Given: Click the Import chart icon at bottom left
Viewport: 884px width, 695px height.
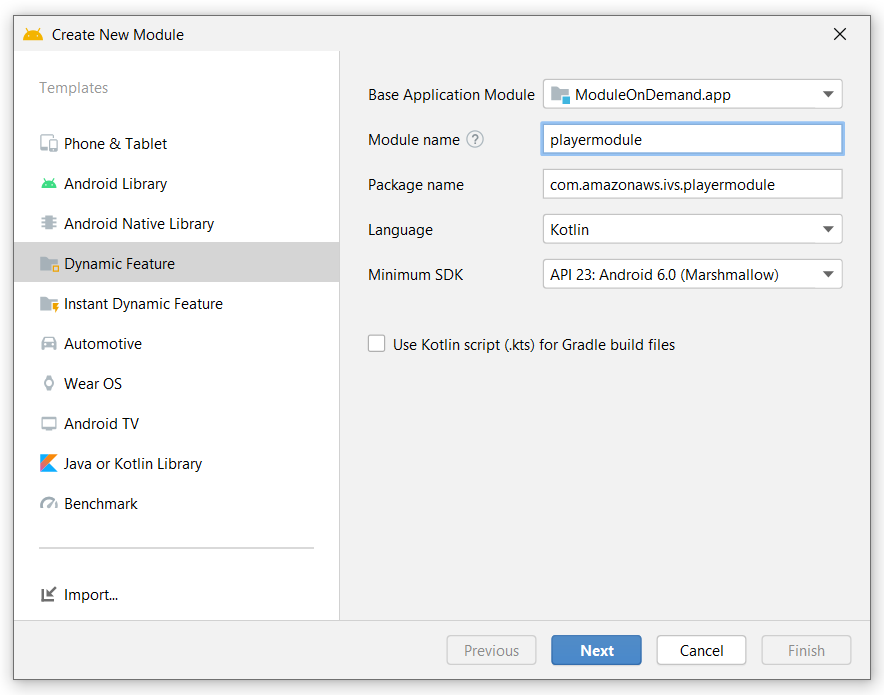Looking at the screenshot, I should pos(46,594).
